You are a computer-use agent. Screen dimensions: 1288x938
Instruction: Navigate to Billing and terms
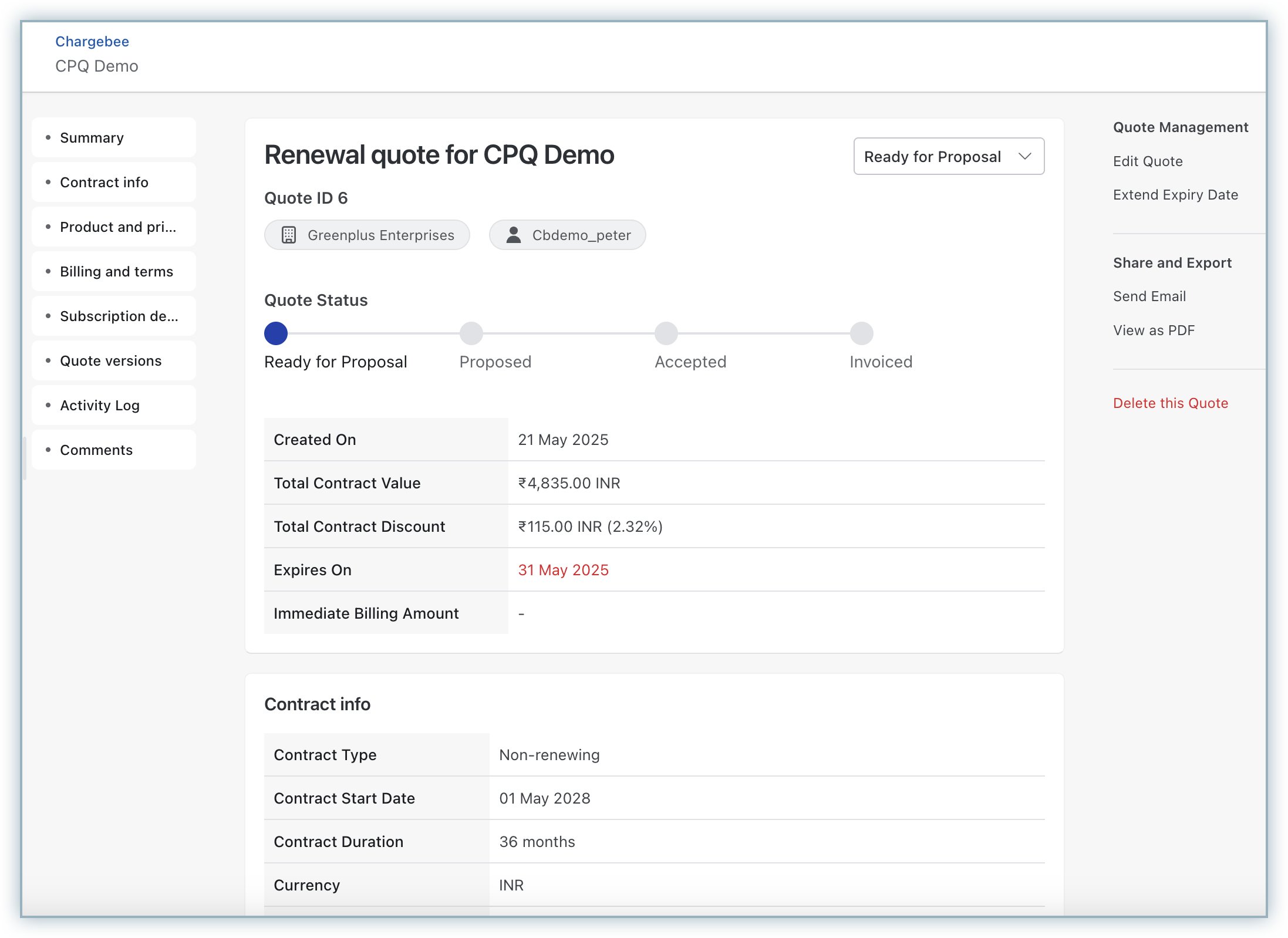click(x=114, y=272)
